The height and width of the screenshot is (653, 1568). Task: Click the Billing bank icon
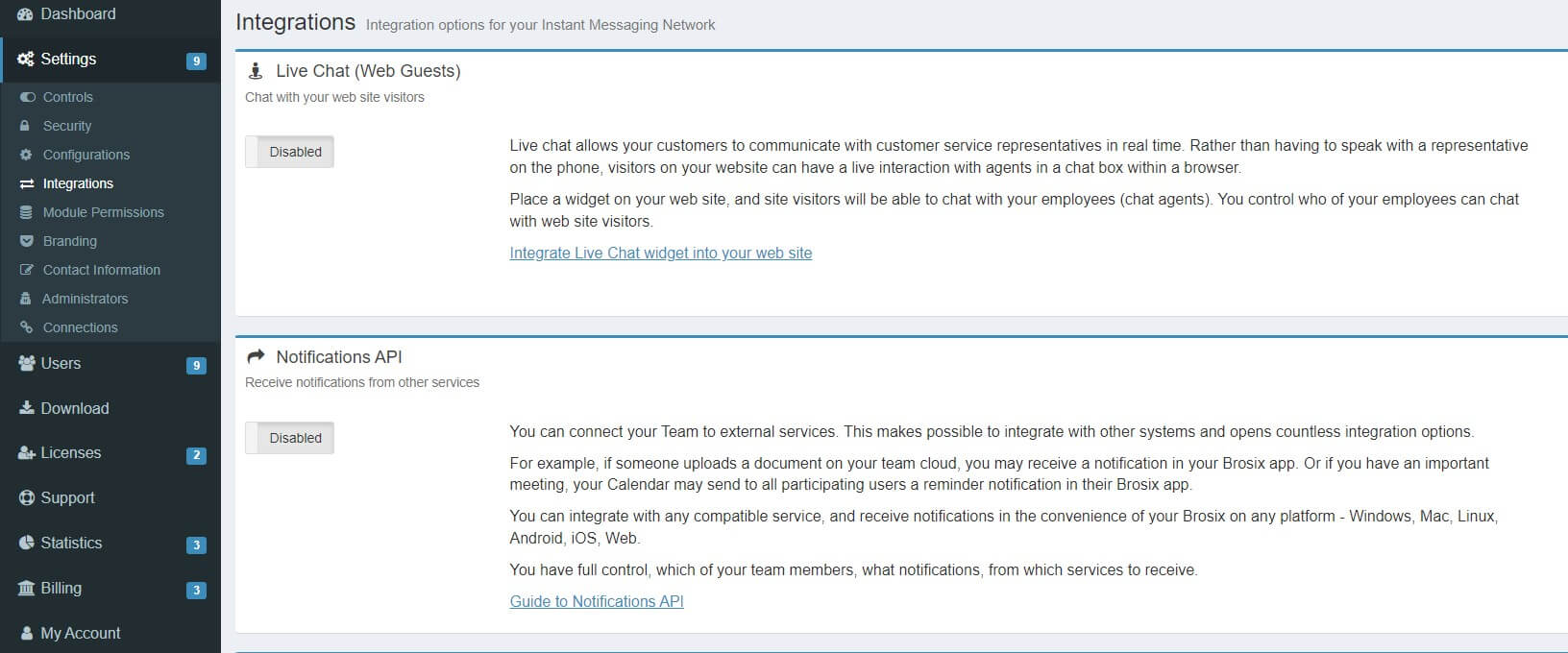(x=26, y=589)
